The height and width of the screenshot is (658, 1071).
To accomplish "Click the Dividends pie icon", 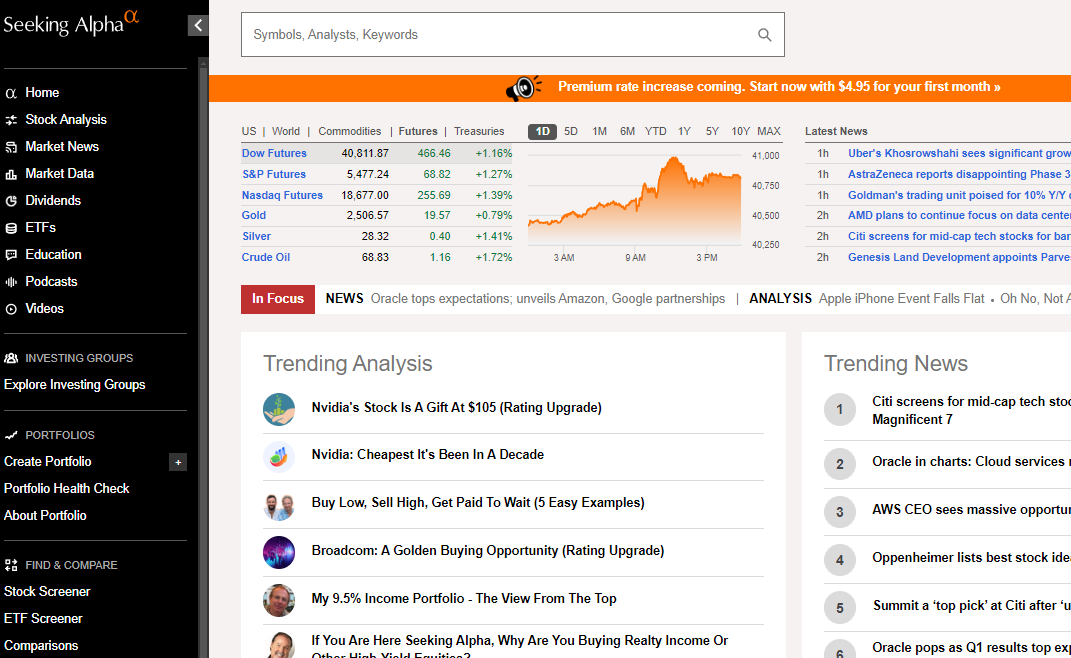I will tap(11, 201).
